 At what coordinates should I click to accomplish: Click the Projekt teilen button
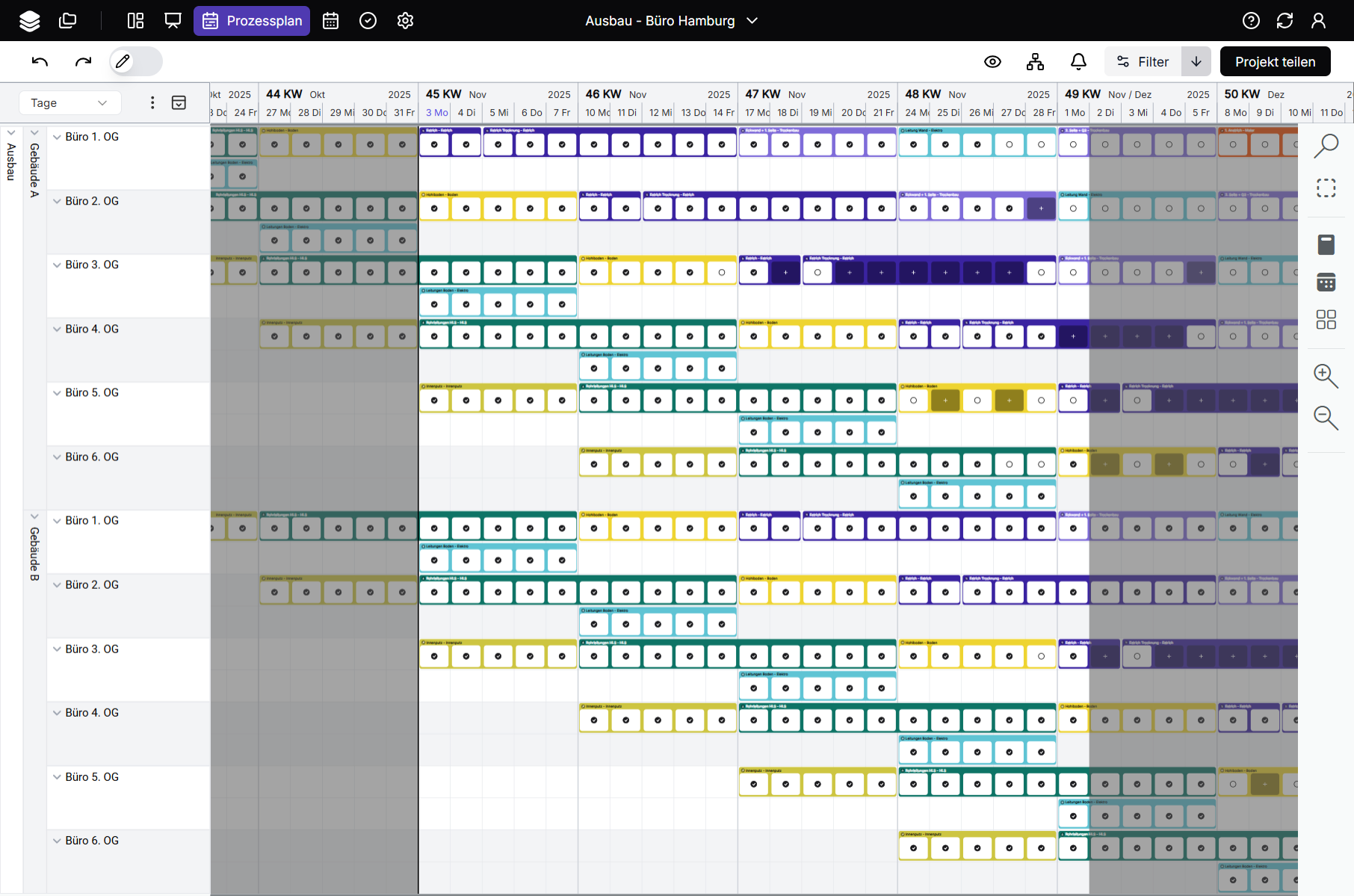(x=1275, y=62)
